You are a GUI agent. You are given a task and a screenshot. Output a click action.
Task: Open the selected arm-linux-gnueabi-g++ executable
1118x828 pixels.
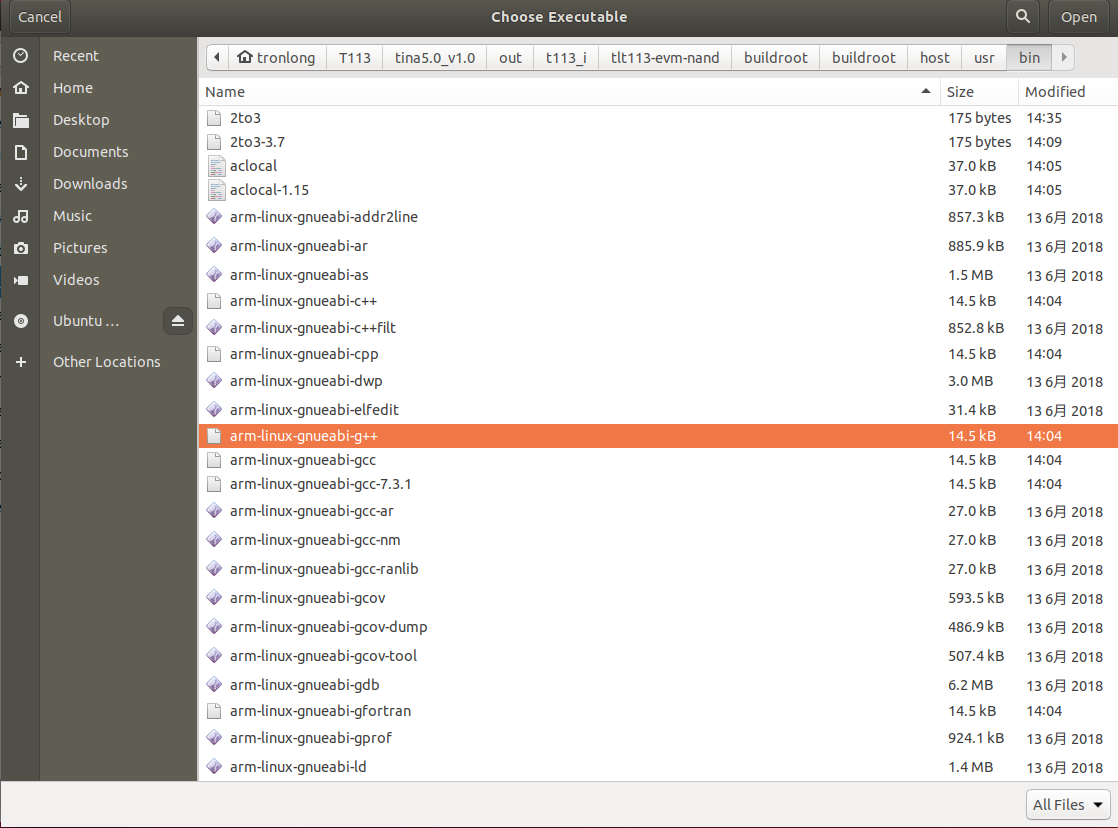point(1079,17)
